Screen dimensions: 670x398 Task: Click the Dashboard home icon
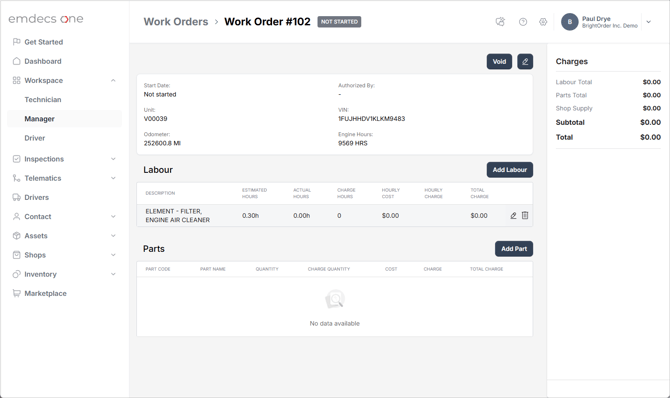[16, 61]
